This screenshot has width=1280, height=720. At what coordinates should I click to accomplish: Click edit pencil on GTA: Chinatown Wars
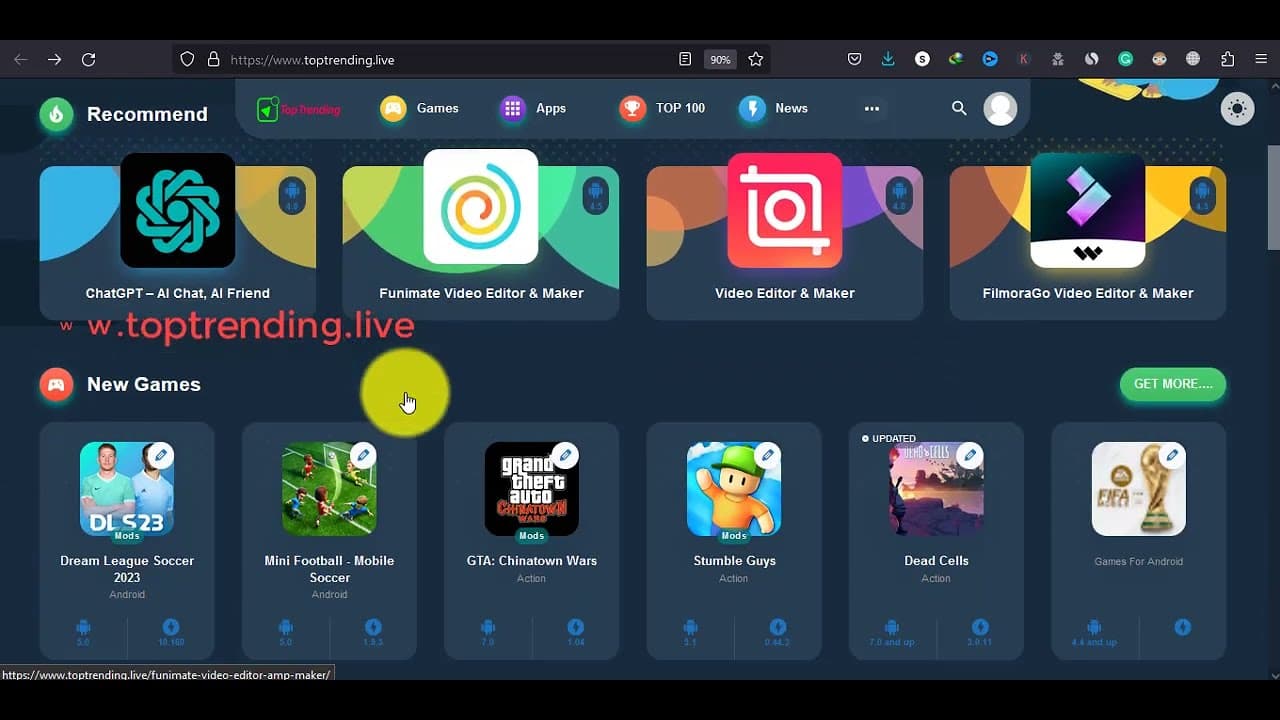point(565,455)
